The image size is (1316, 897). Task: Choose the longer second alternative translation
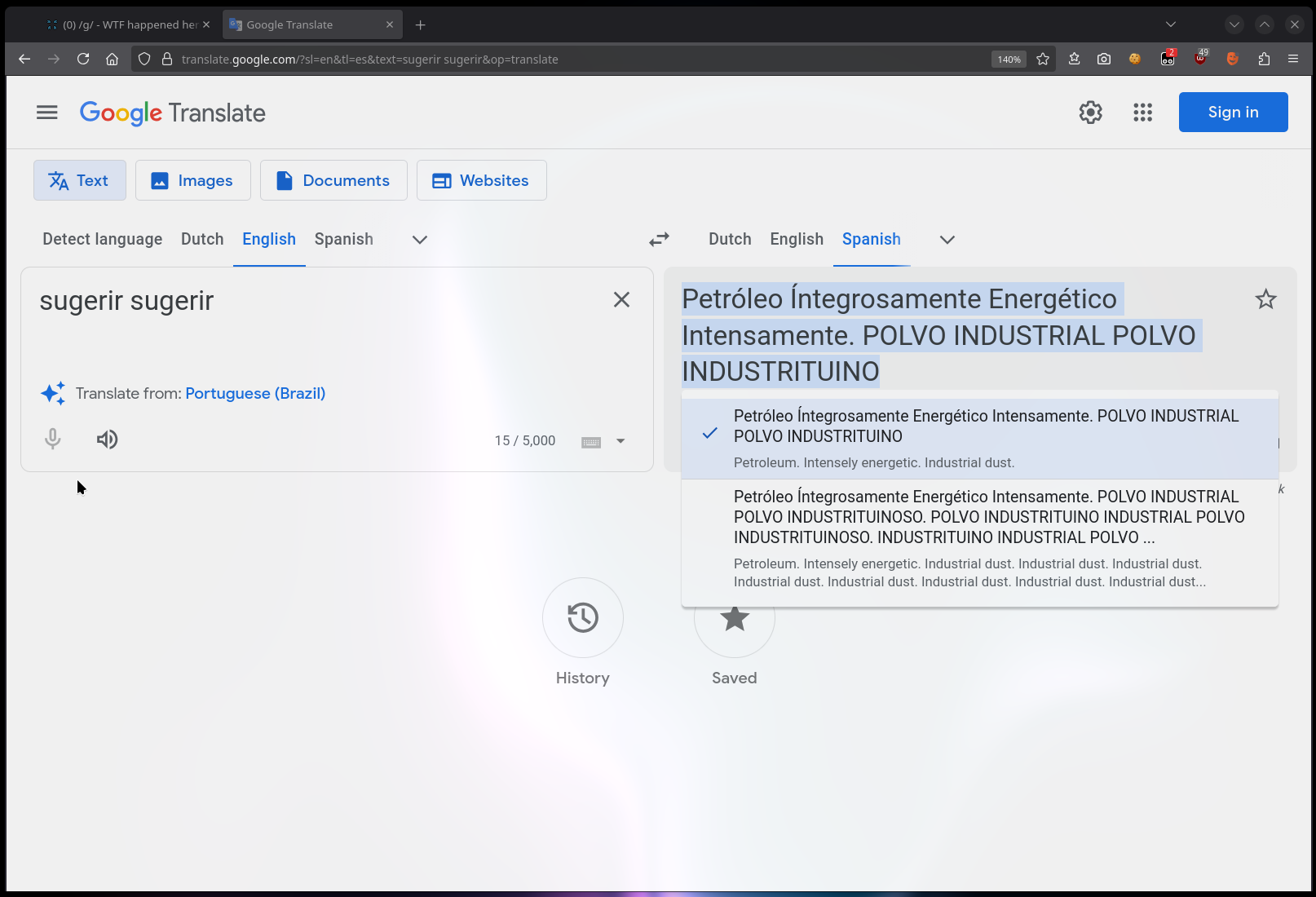(980, 538)
